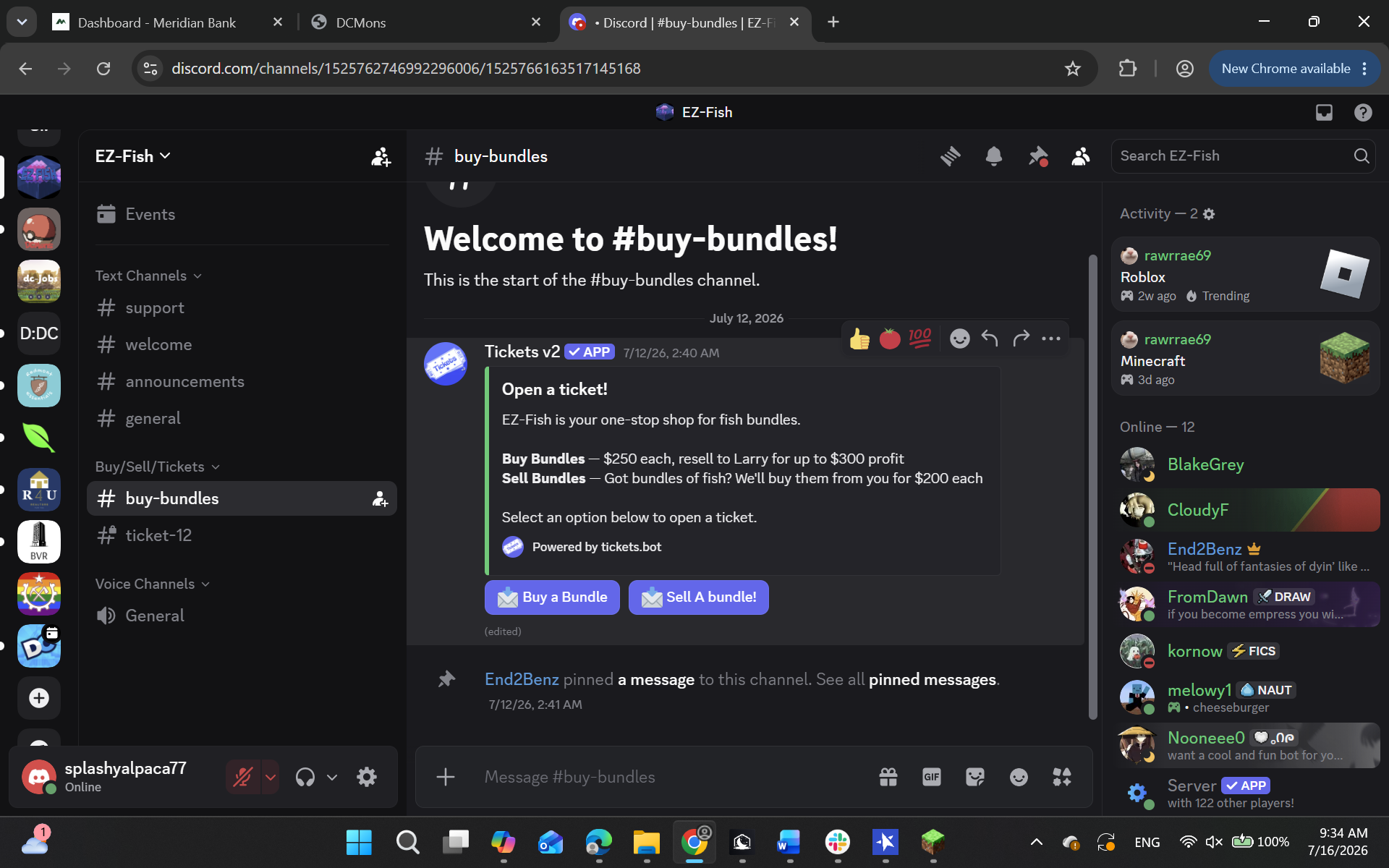Collapse the Voice Channels category
The width and height of the screenshot is (1389, 868).
[152, 584]
